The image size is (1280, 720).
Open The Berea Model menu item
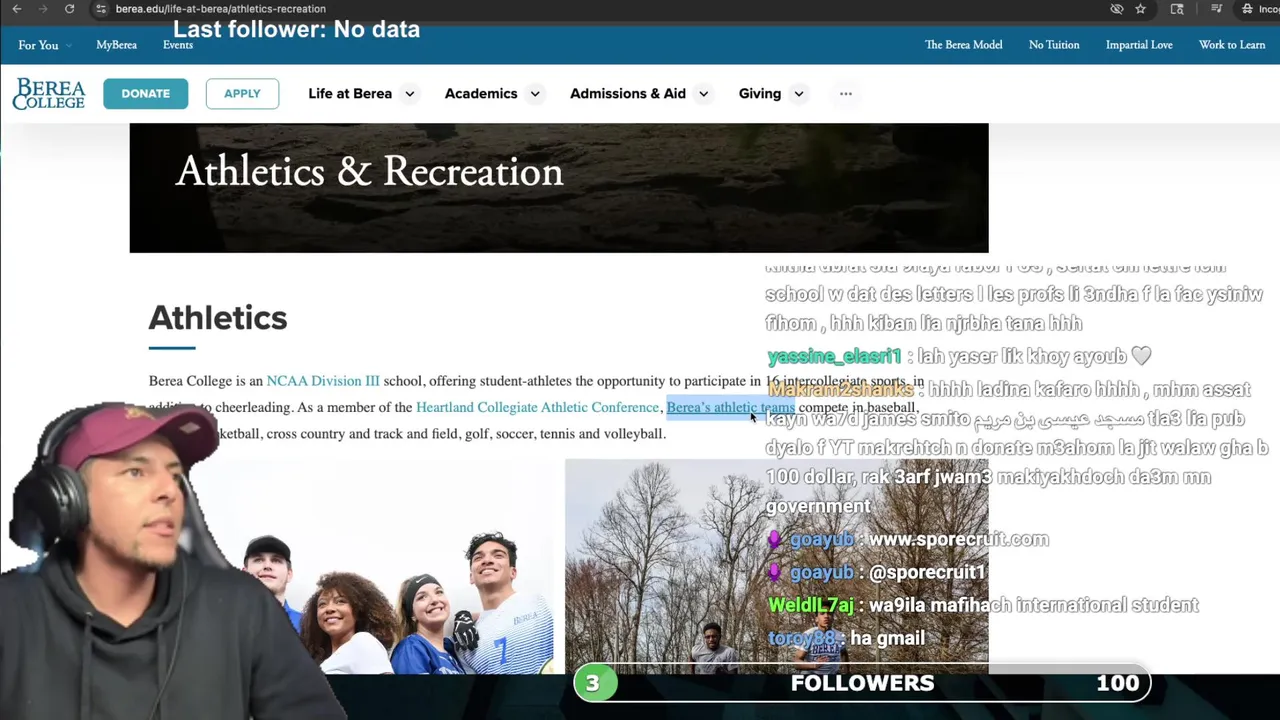coord(964,45)
